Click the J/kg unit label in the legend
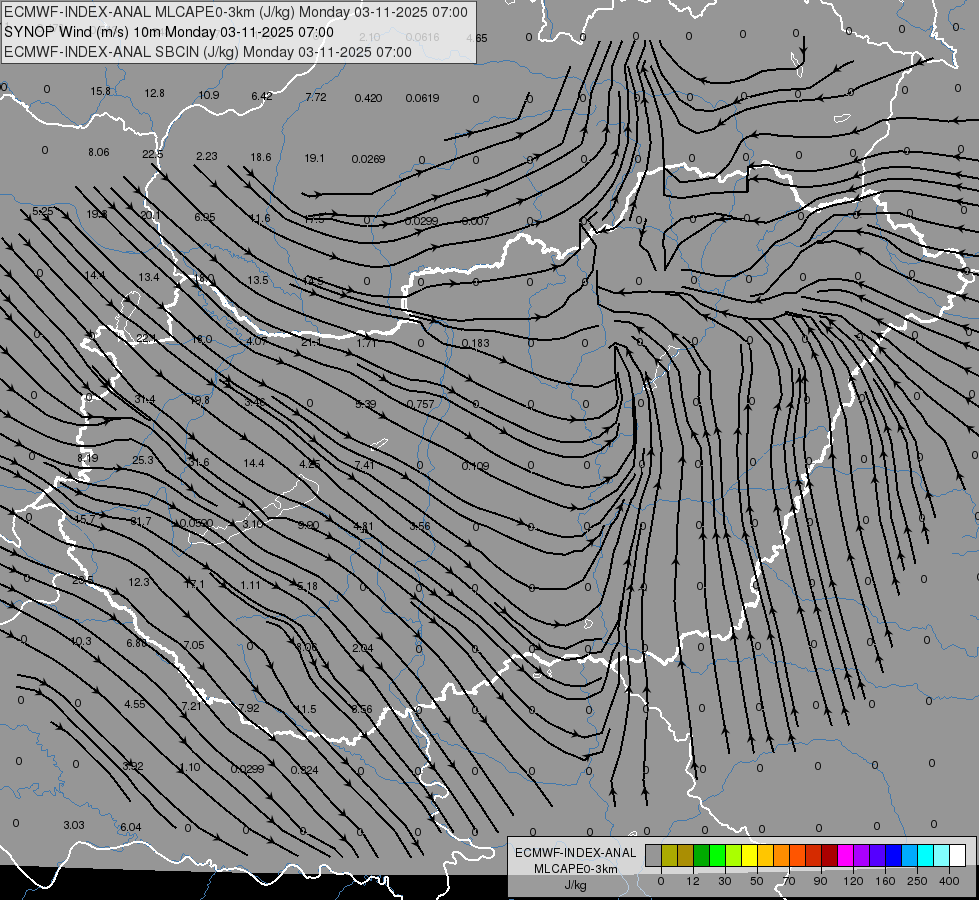This screenshot has width=979, height=900. tap(576, 885)
